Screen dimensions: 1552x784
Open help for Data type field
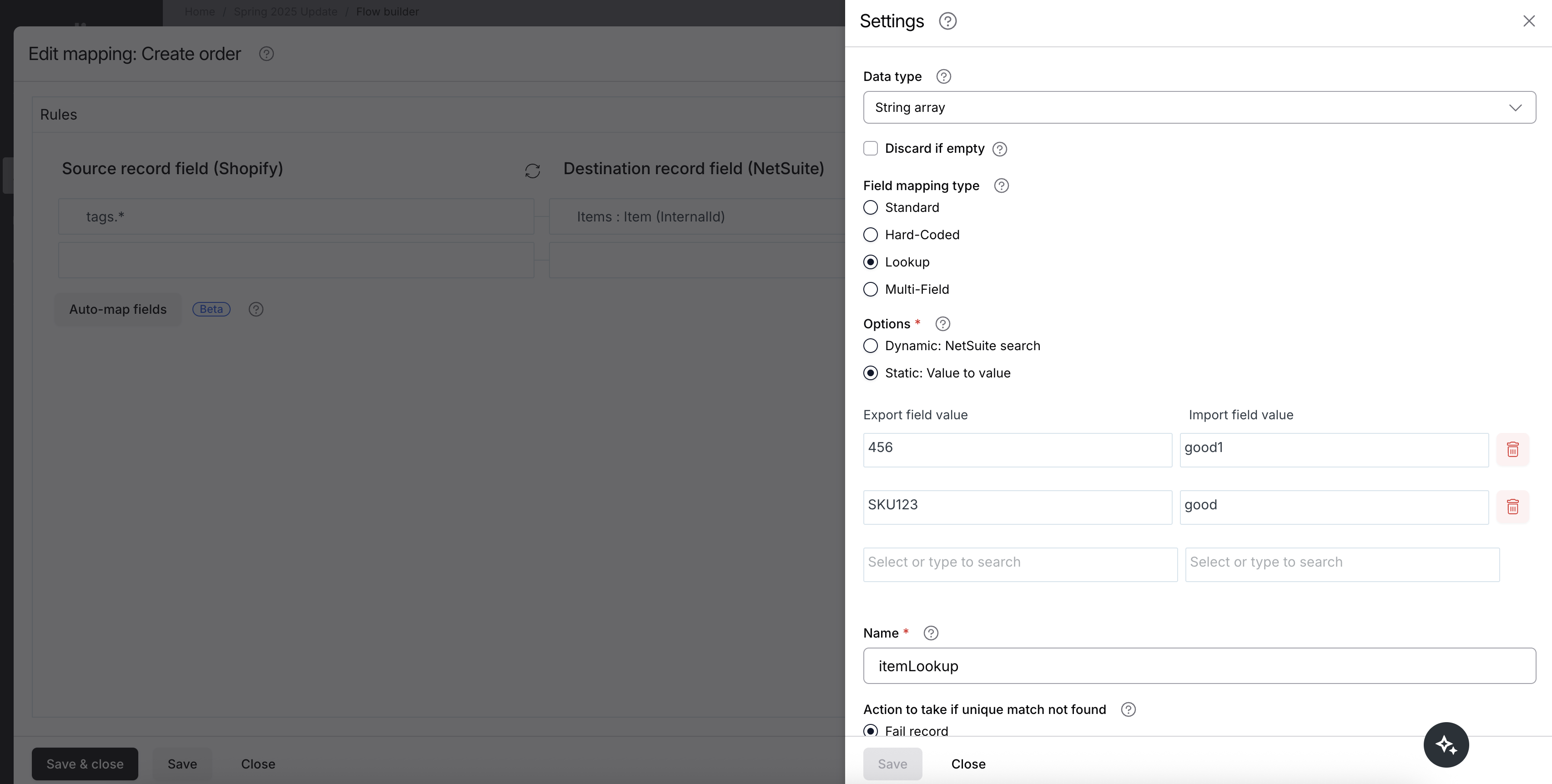tap(943, 76)
